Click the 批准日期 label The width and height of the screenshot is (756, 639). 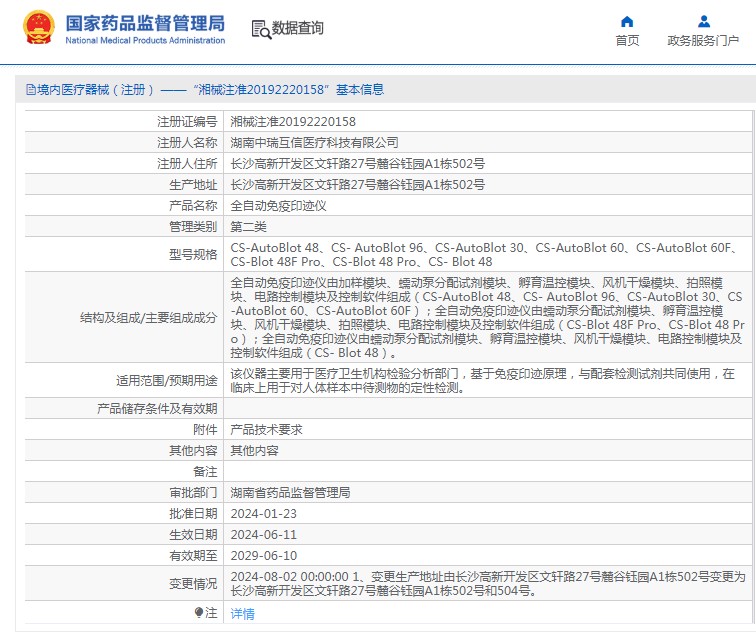tap(193, 514)
